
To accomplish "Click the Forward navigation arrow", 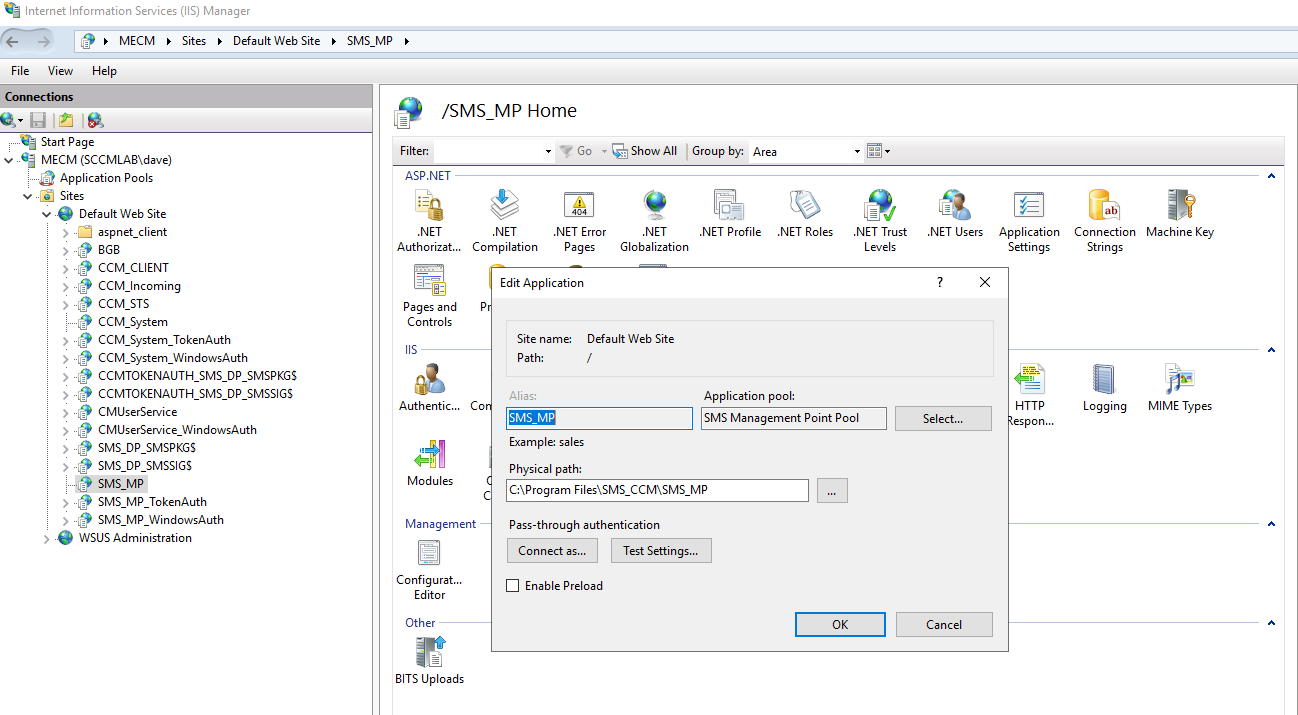I will pos(43,41).
